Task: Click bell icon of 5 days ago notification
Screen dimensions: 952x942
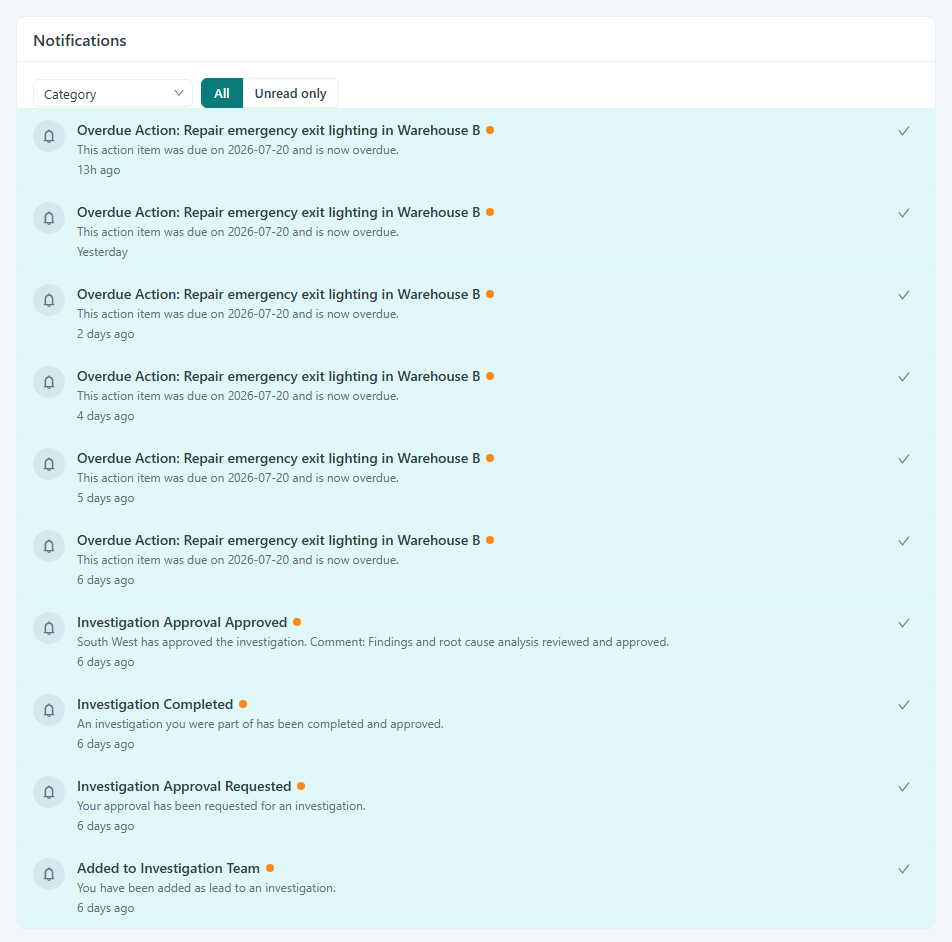Action: [x=49, y=464]
